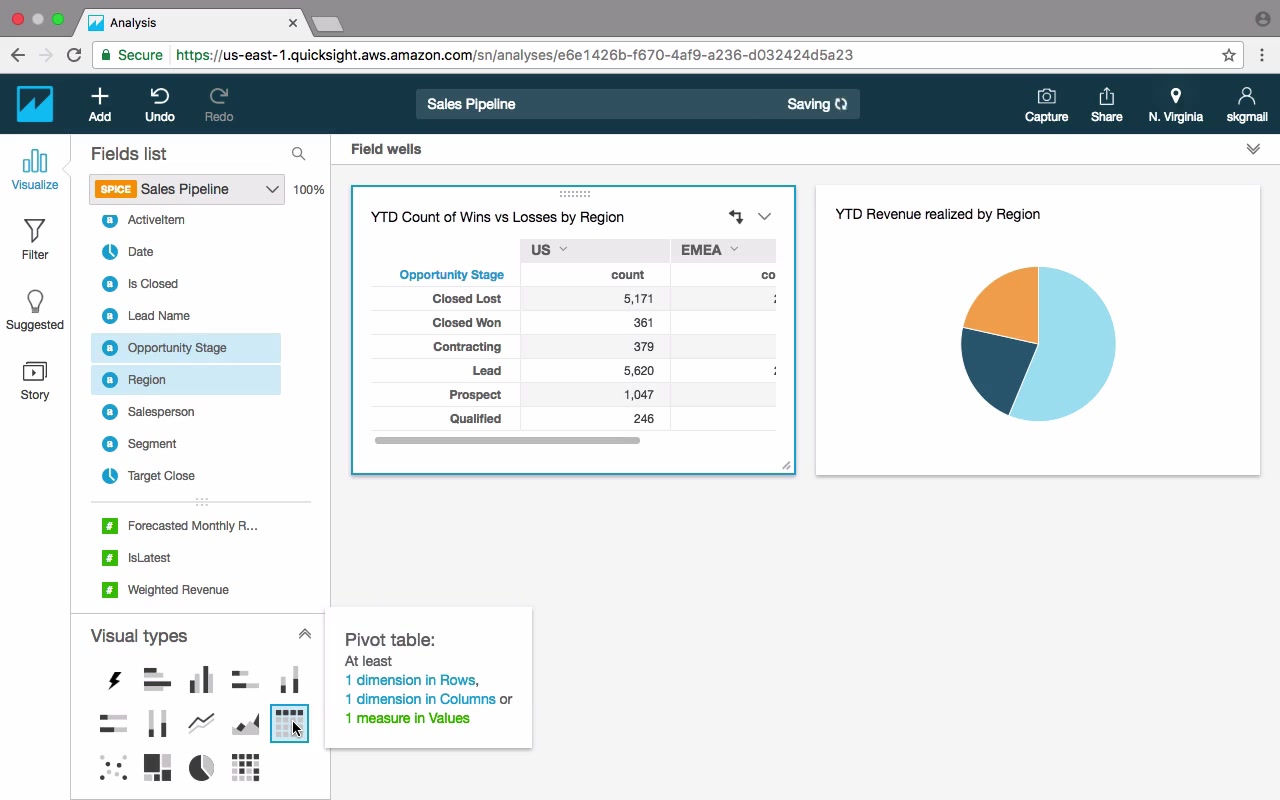The height and width of the screenshot is (800, 1280).
Task: Search the fields list with magnifier icon
Action: (x=298, y=153)
